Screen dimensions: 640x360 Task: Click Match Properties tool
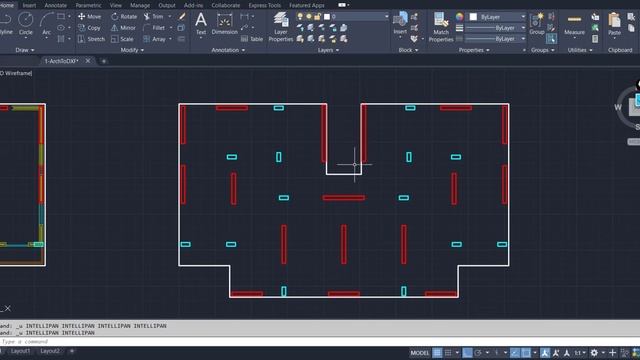[441, 27]
